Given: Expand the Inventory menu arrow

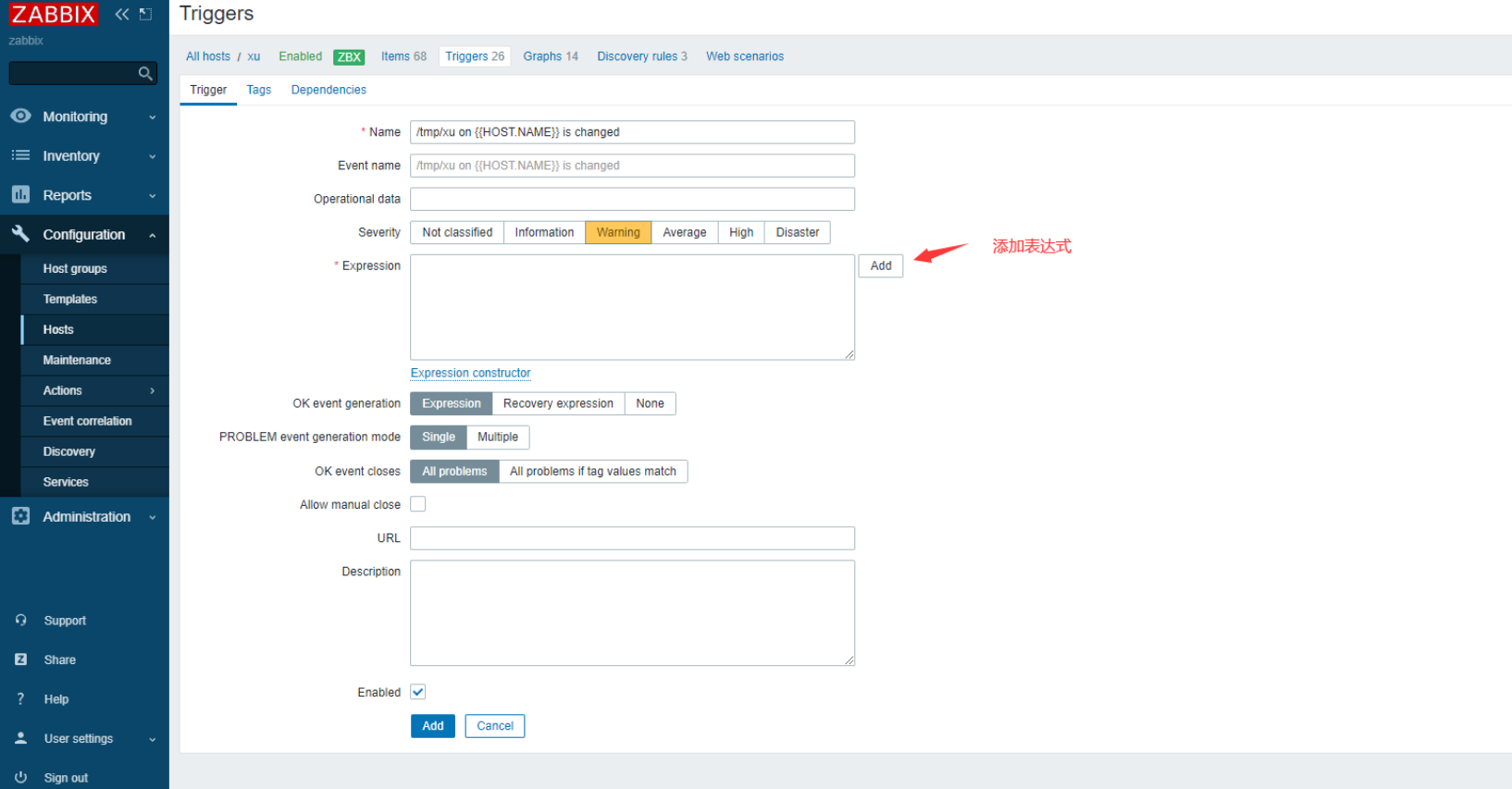Looking at the screenshot, I should pyautogui.click(x=153, y=156).
